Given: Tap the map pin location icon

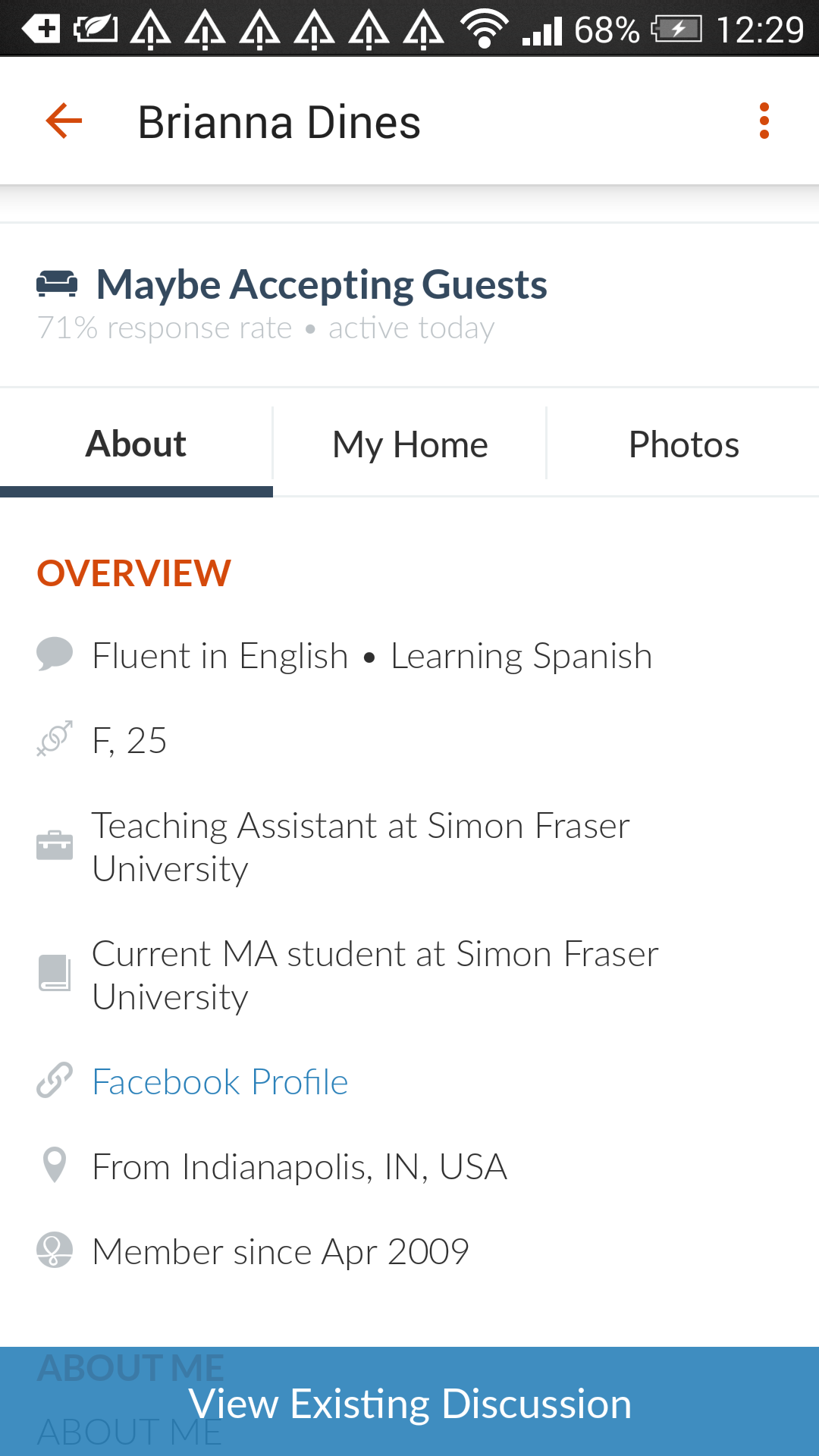Looking at the screenshot, I should pos(55,1165).
